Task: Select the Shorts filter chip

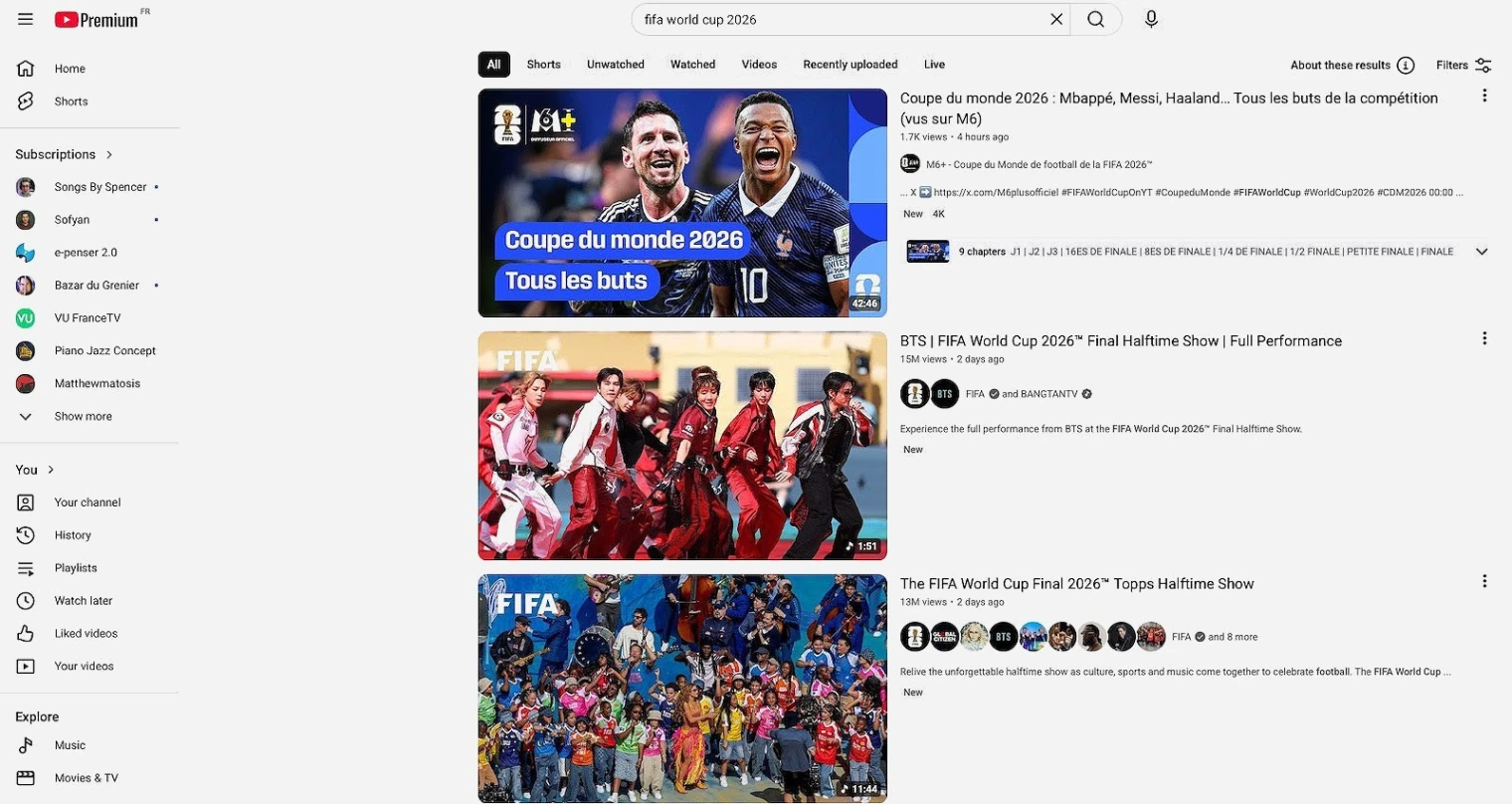Action: coord(544,65)
